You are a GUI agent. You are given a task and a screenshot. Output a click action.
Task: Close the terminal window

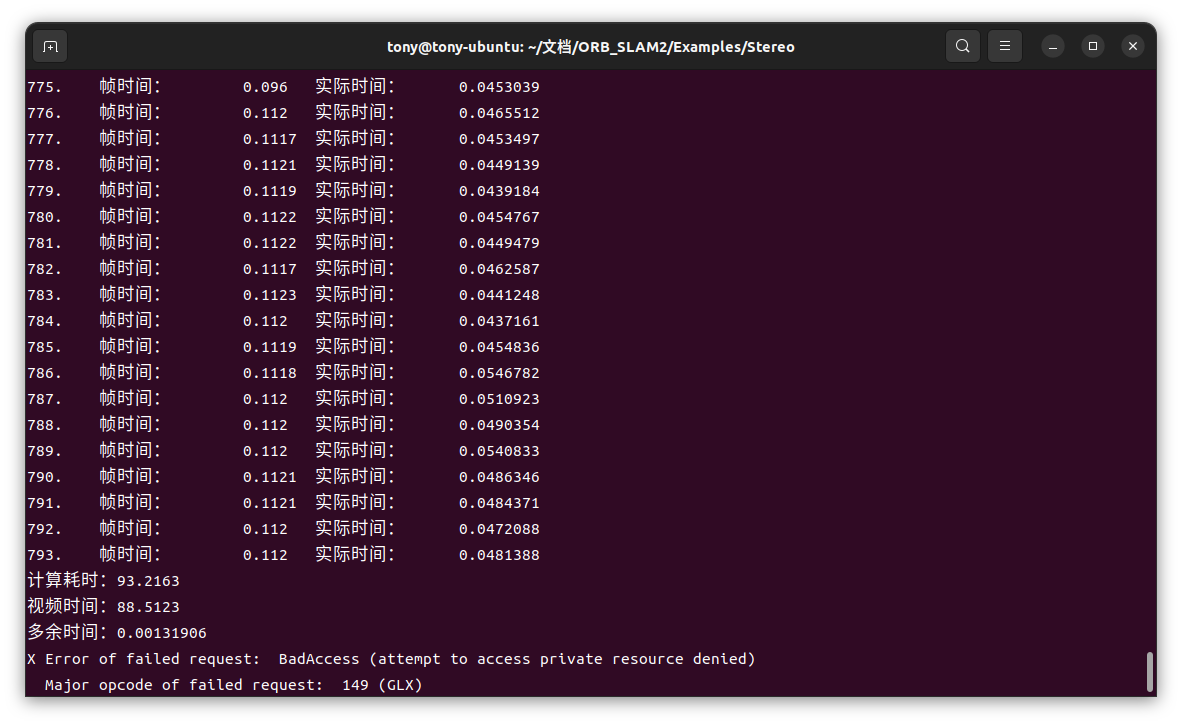coord(1132,46)
